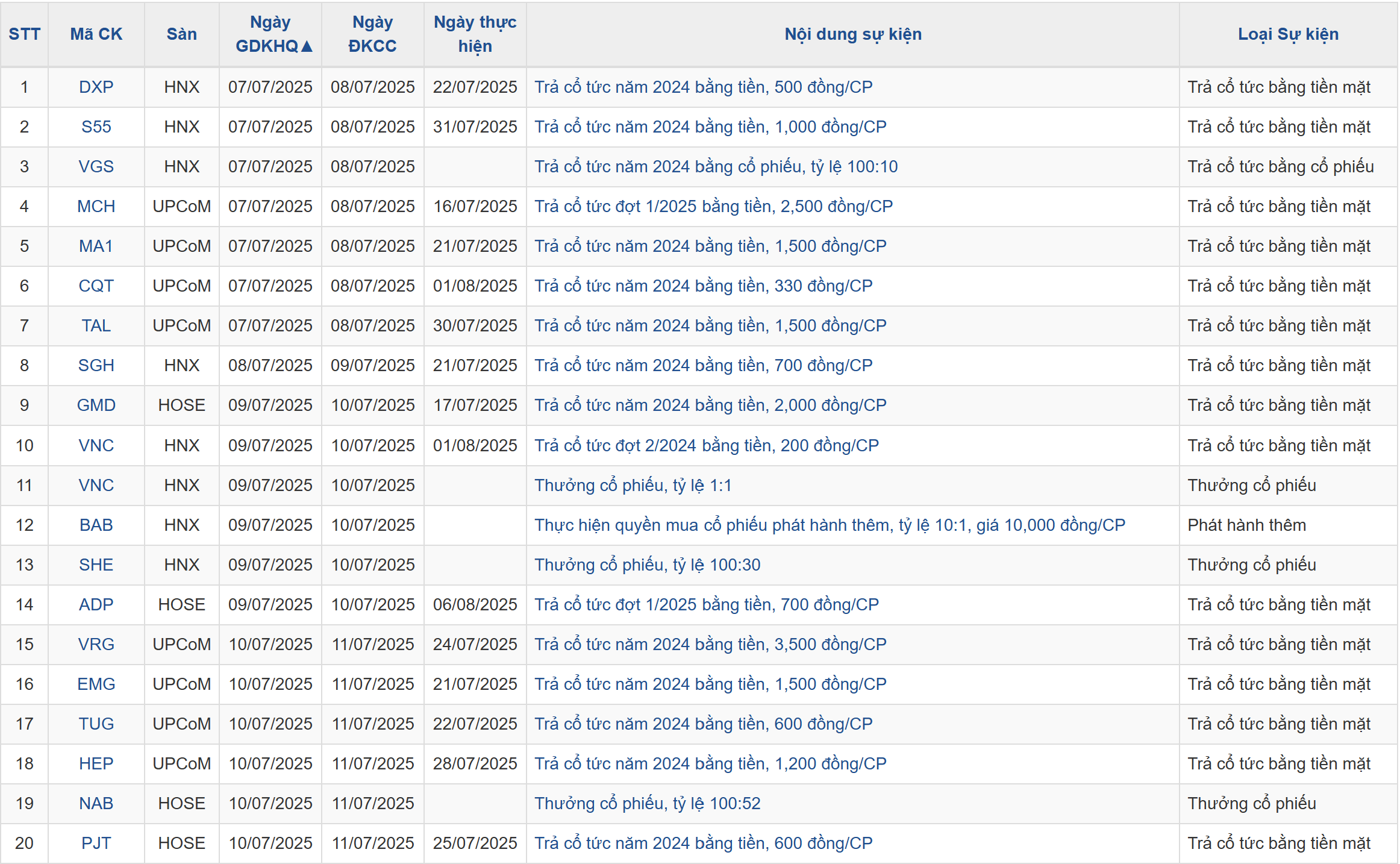Click the Ngày thực hiện header
Image resolution: width=1400 pixels, height=864 pixels.
tap(475, 34)
